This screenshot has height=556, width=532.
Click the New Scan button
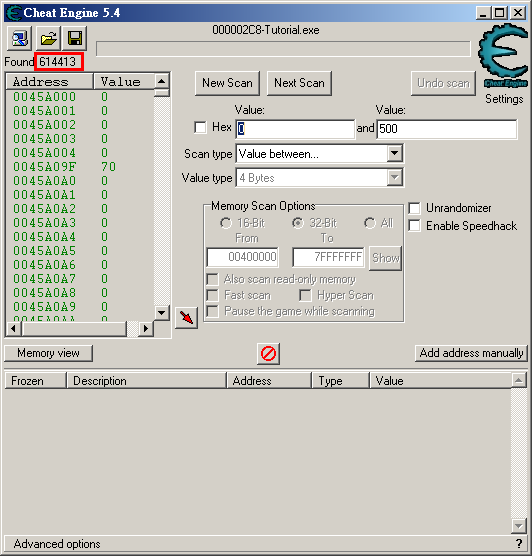click(x=227, y=83)
